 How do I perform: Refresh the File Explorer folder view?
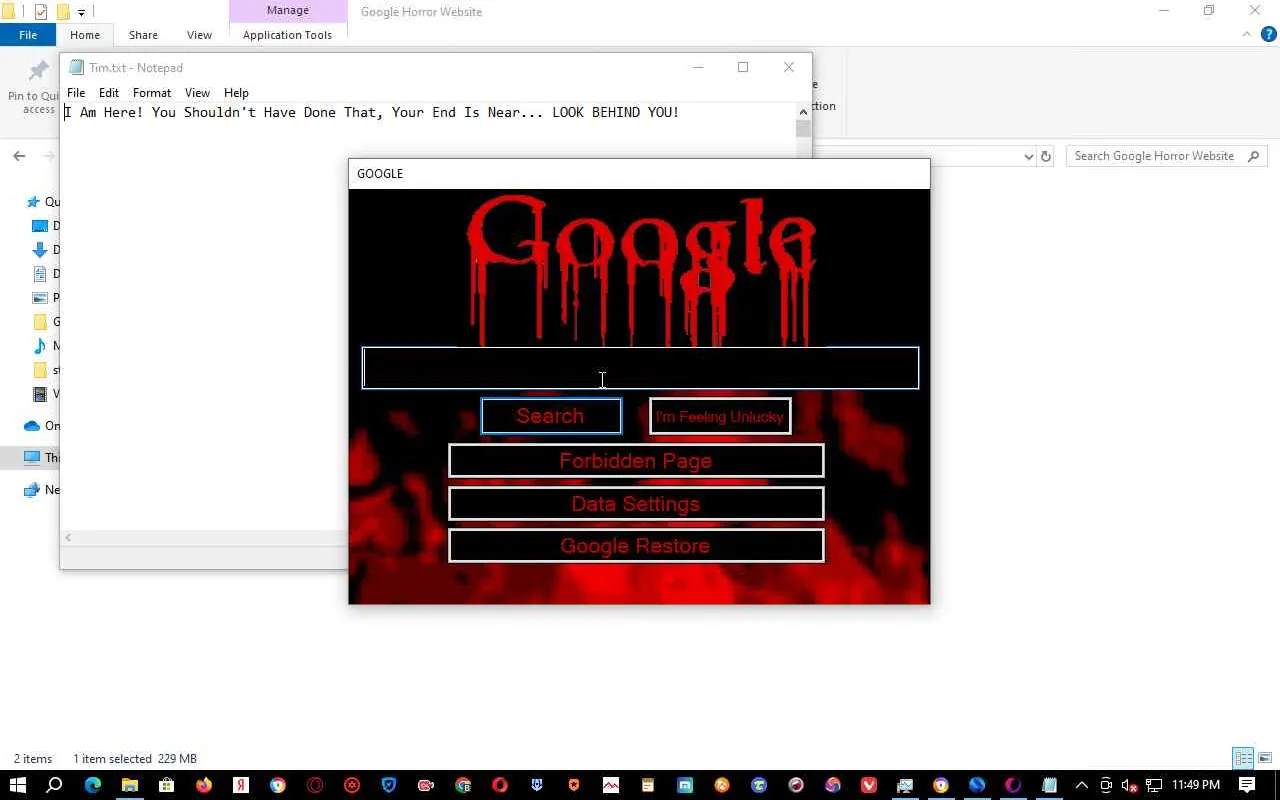tap(1046, 157)
